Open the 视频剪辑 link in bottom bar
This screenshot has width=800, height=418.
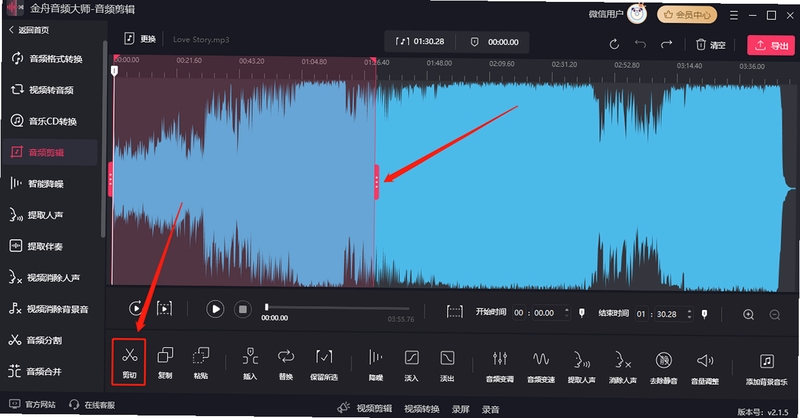(374, 408)
